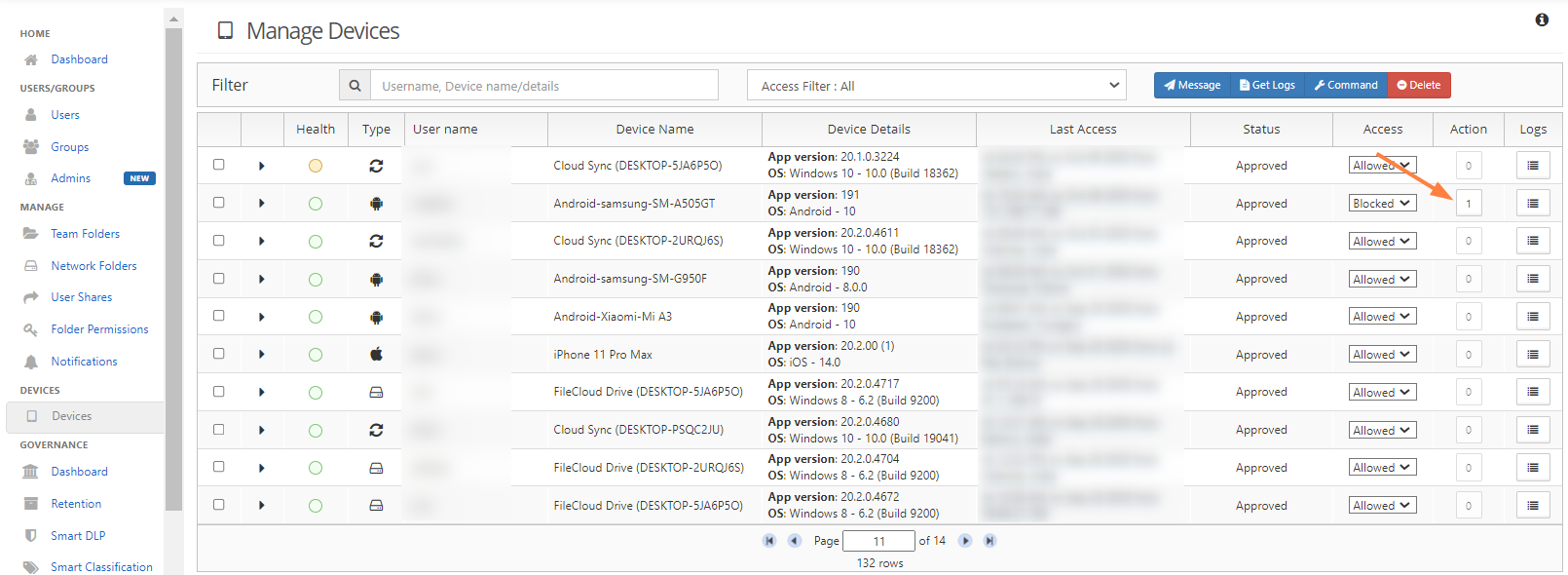Jump to the last page icon
The image size is (1568, 575).
pos(989,541)
